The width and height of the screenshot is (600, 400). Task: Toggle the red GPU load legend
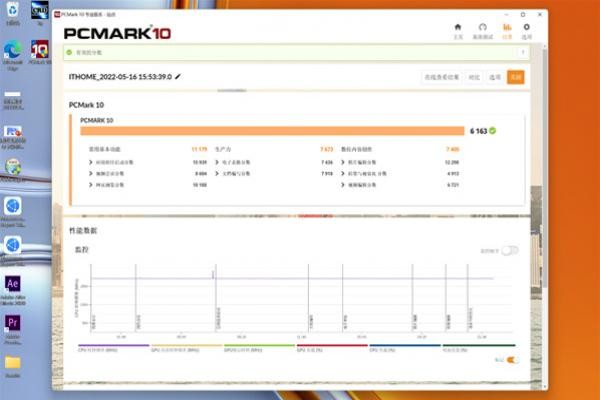click(x=332, y=348)
